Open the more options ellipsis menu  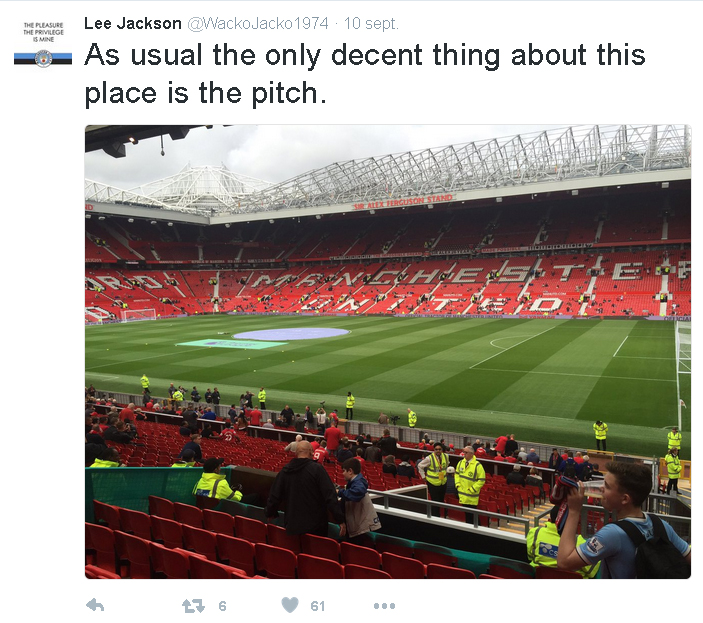click(x=385, y=605)
